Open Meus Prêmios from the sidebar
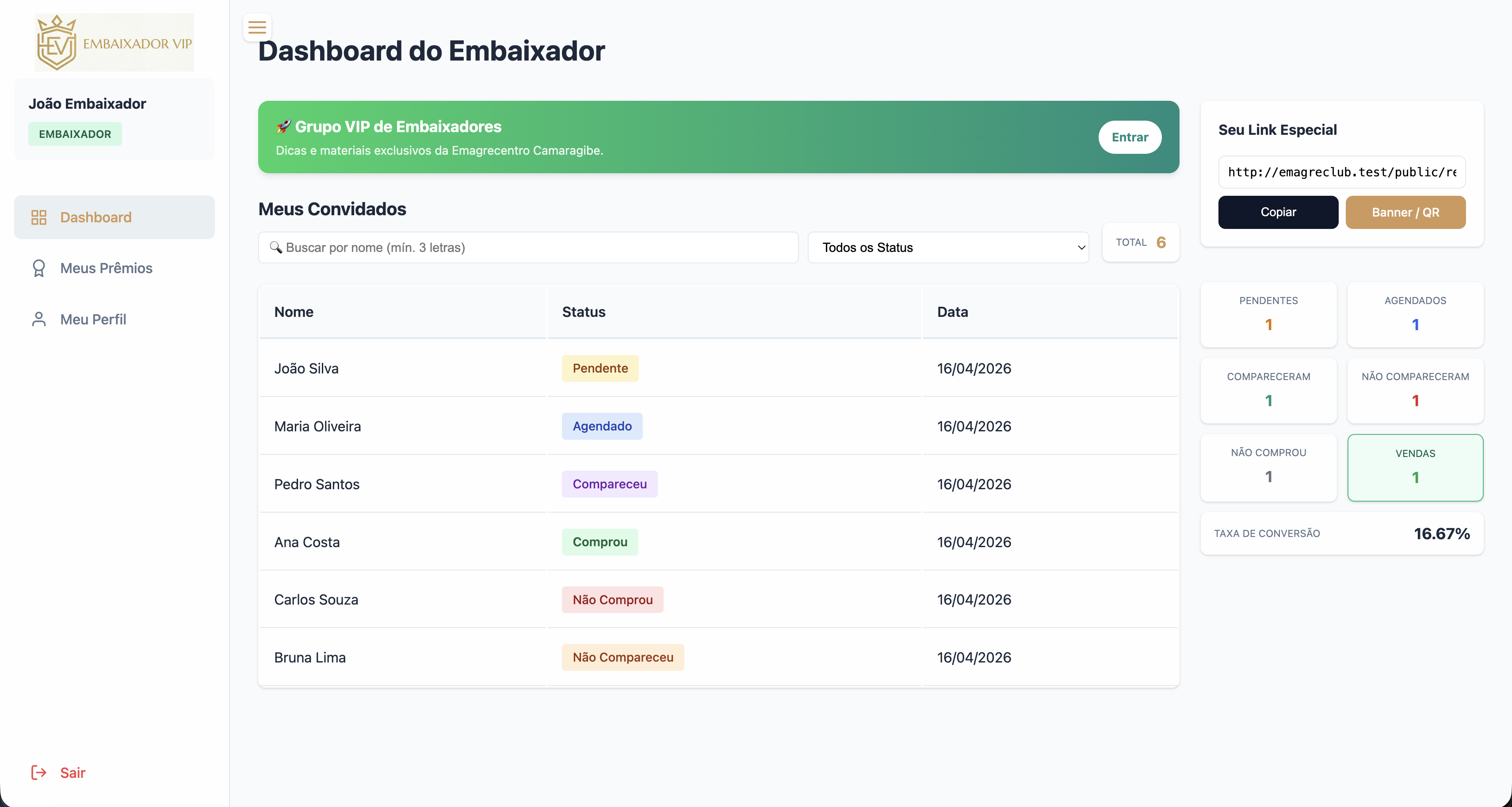Viewport: 1512px width, 807px height. pyautogui.click(x=105, y=268)
